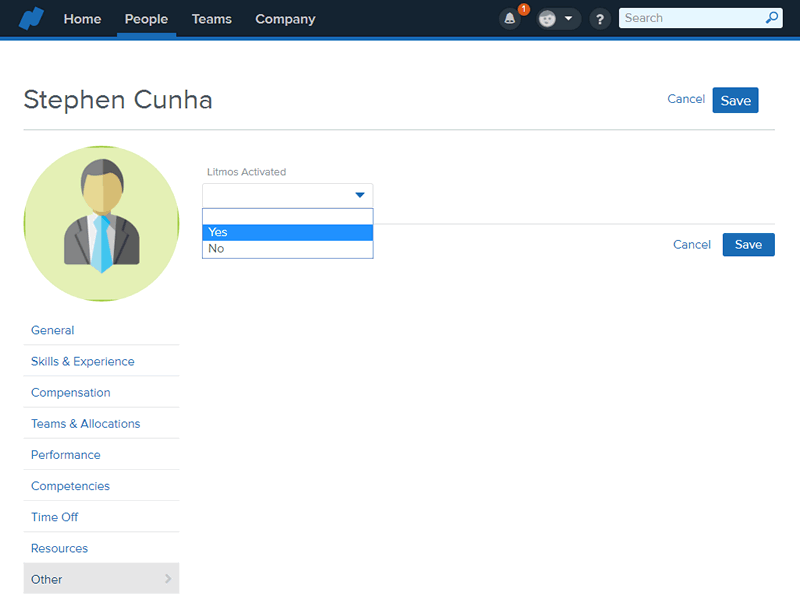Open the General section
800x600 pixels.
[53, 330]
